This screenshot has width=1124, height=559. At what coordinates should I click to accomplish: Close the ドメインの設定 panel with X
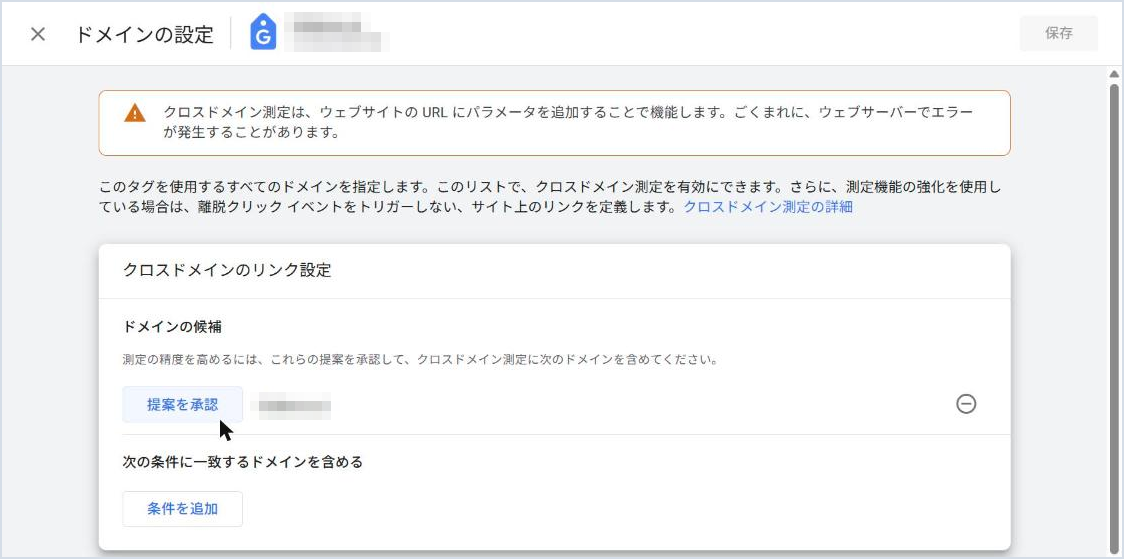[38, 34]
